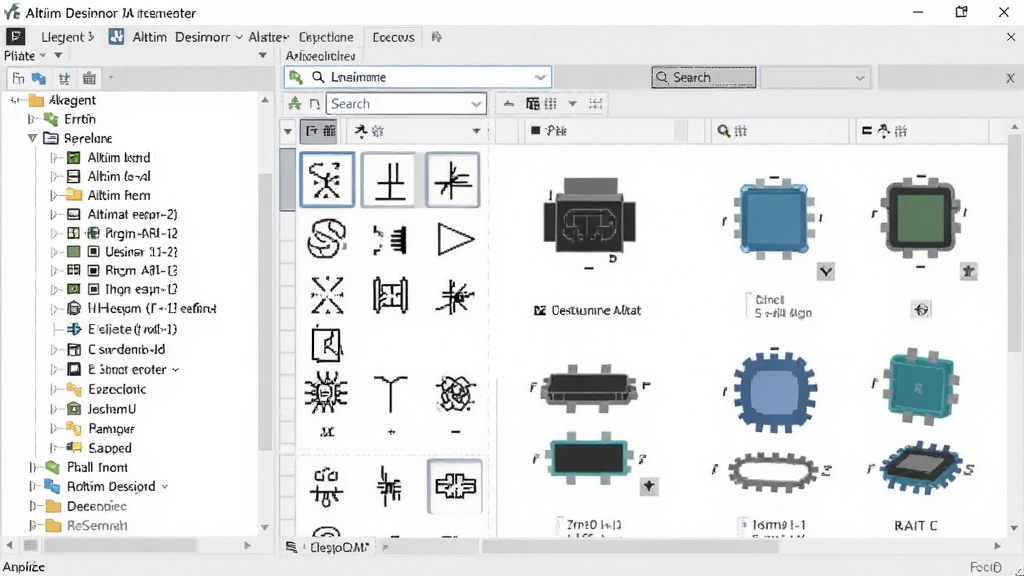Image resolution: width=1024 pixels, height=576 pixels.
Task: Close the panel with the X button
Action: (1010, 78)
